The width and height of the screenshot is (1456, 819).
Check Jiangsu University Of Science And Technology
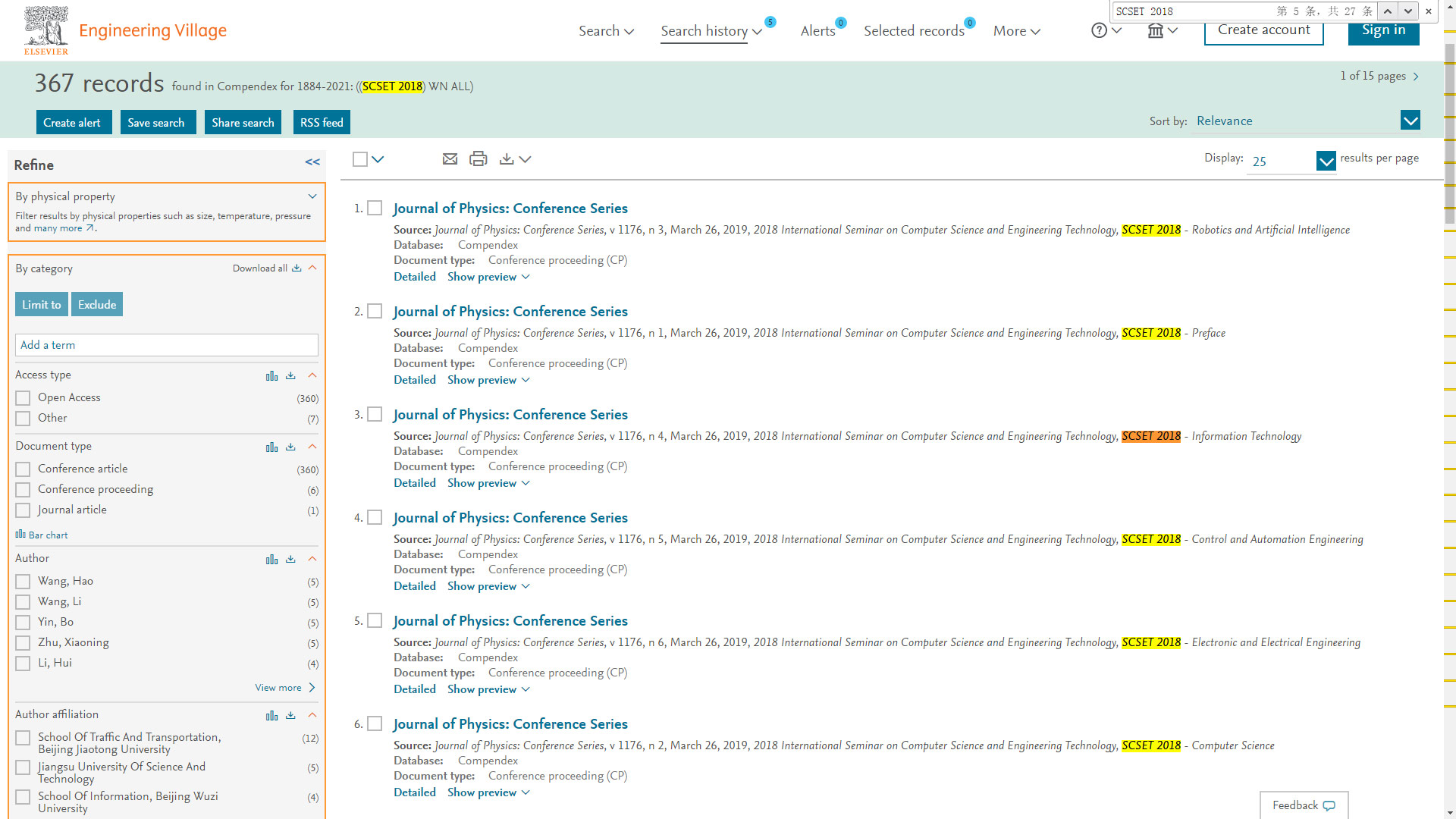coord(23,767)
